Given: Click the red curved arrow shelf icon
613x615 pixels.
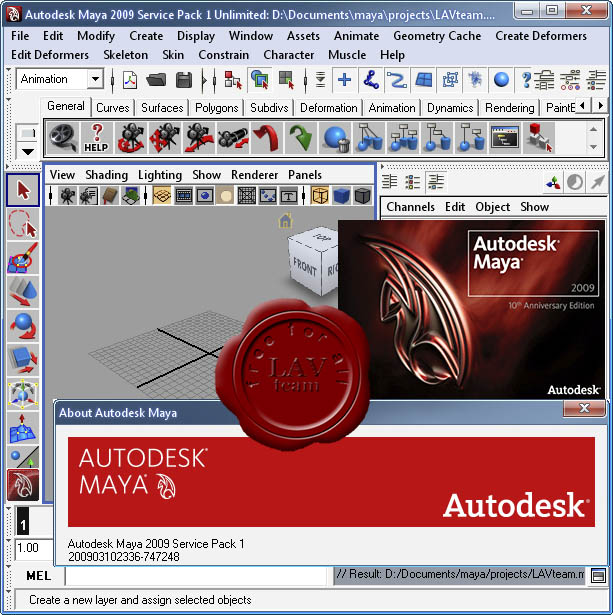Looking at the screenshot, I should point(266,138).
